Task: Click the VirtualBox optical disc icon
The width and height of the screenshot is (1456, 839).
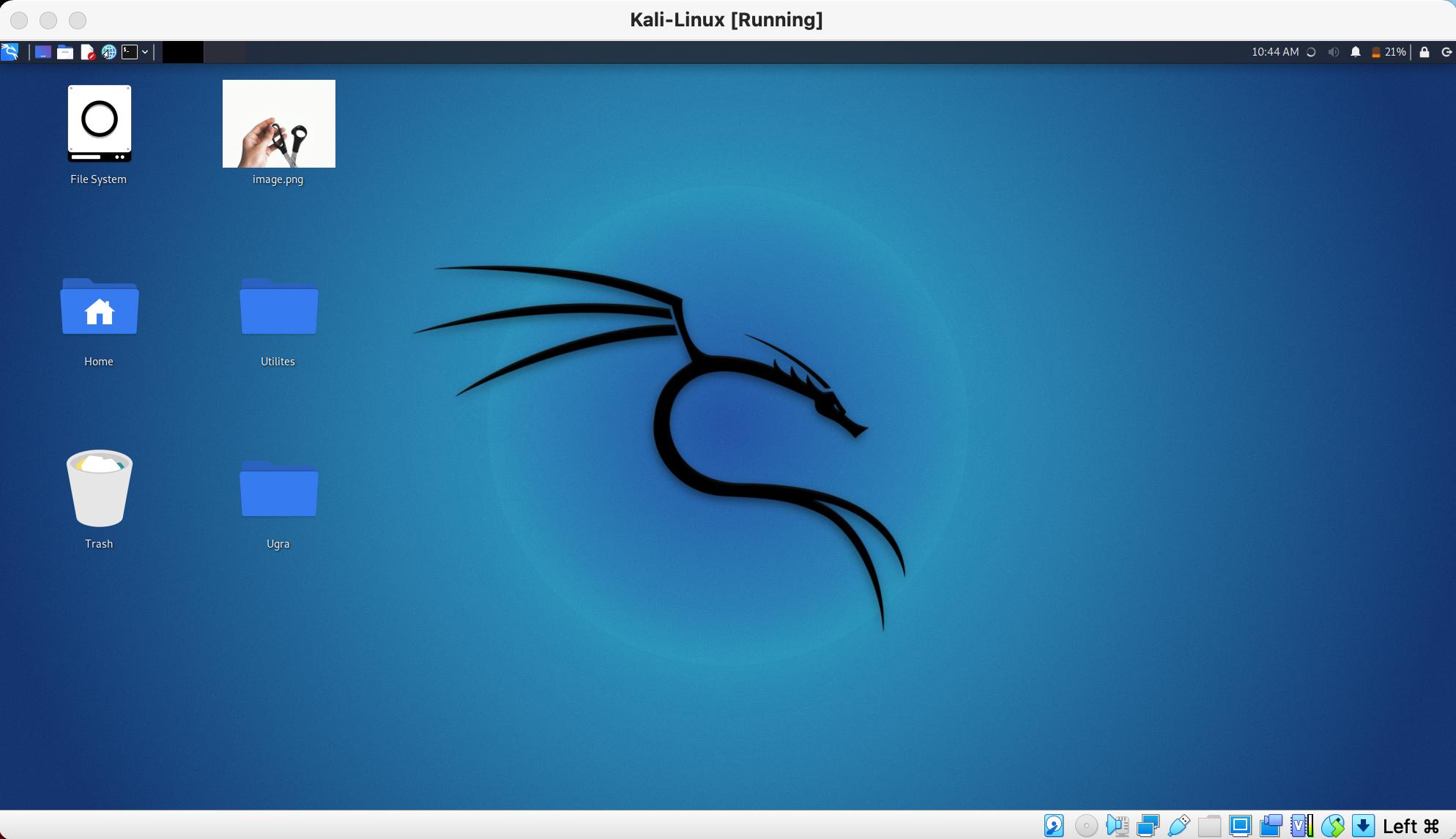Action: (x=1086, y=826)
